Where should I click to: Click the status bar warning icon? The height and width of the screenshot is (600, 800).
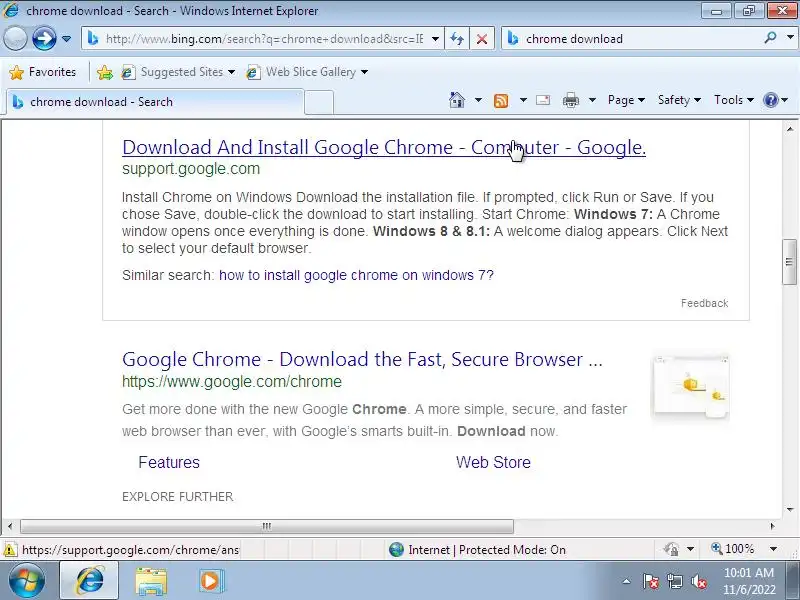[10, 550]
